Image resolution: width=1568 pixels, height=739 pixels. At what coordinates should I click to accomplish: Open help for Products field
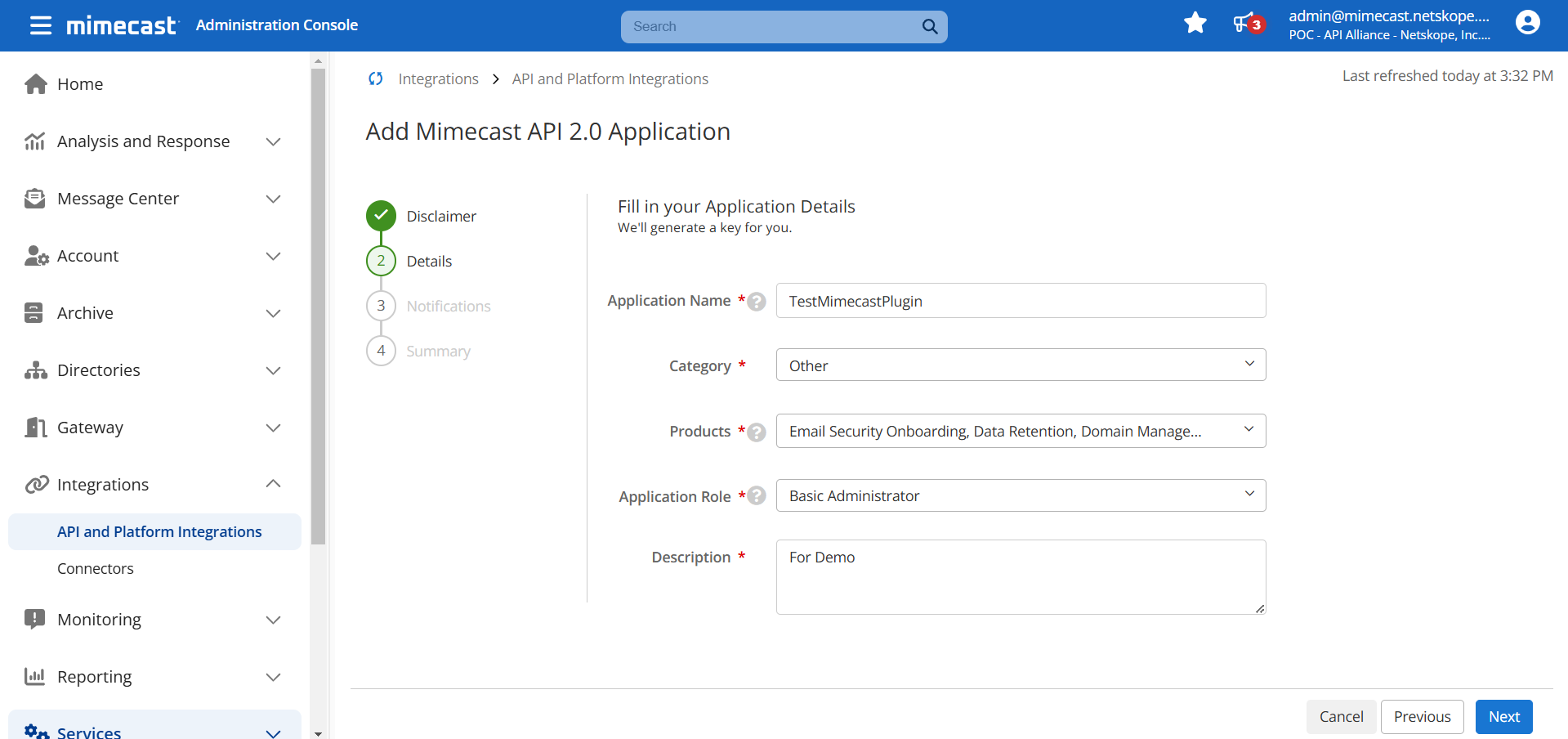pyautogui.click(x=757, y=432)
